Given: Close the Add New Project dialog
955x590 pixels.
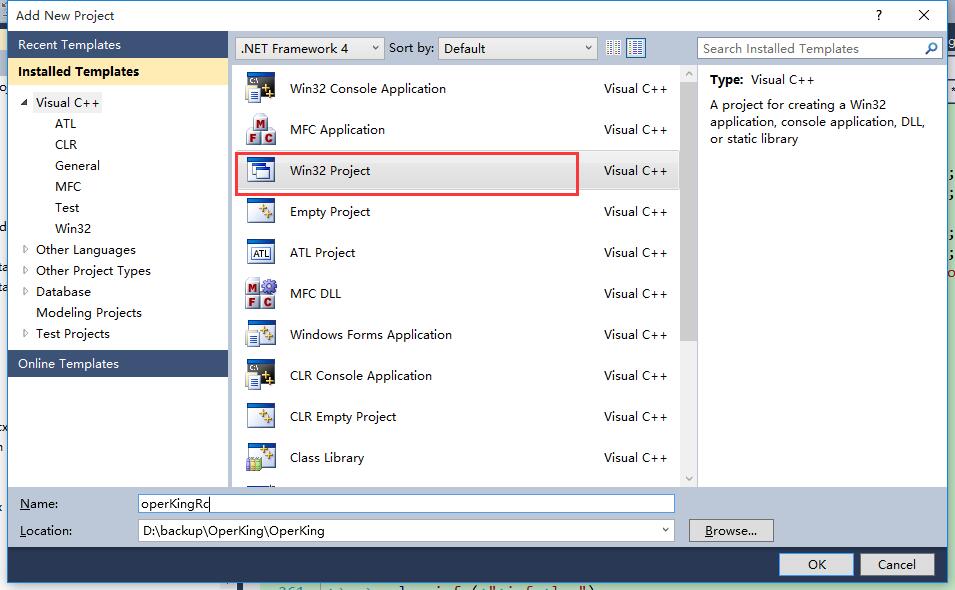Looking at the screenshot, I should click(x=924, y=15).
